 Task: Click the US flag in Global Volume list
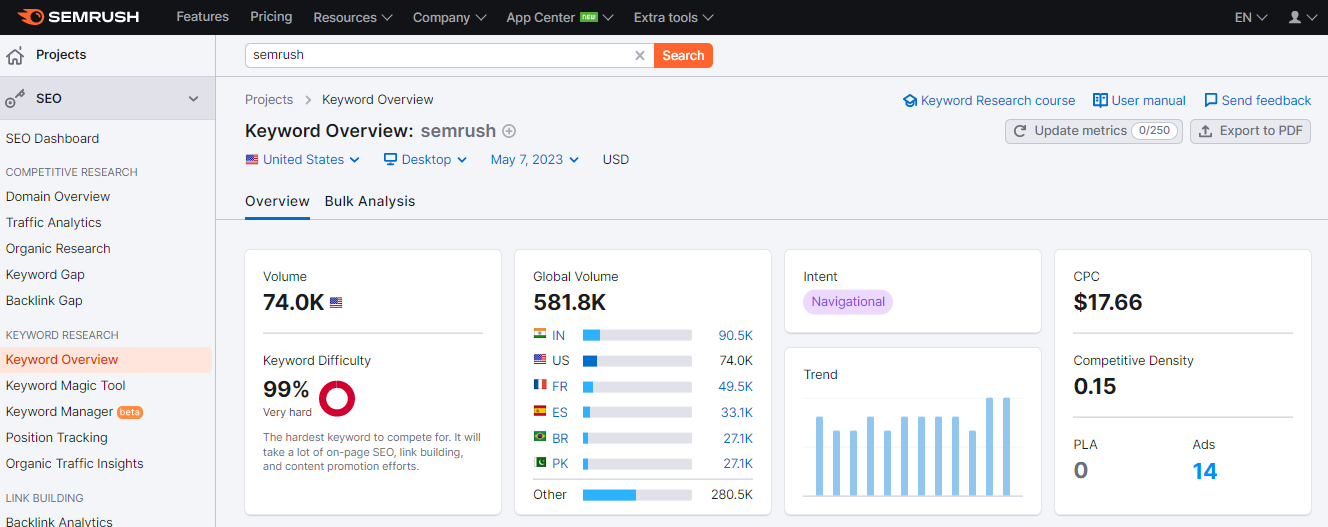pos(540,360)
